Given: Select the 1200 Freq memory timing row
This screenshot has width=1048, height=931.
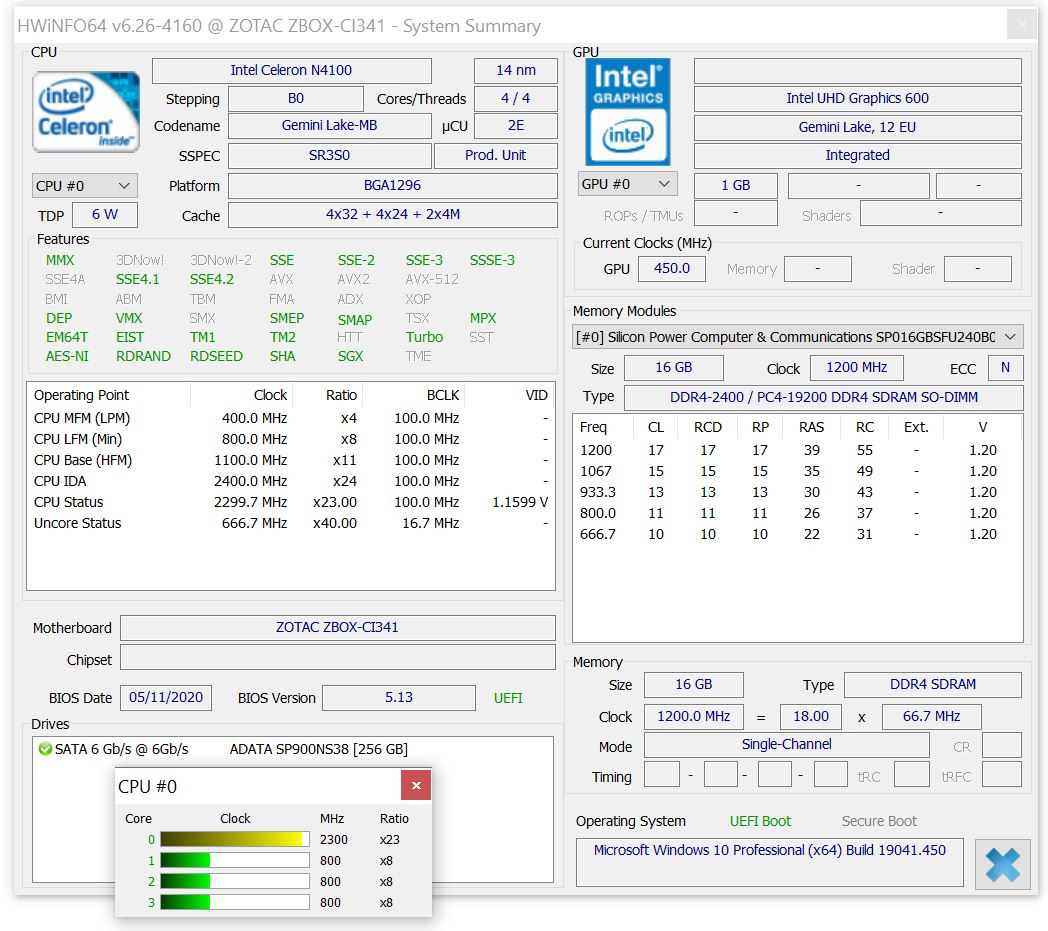Looking at the screenshot, I should coord(797,450).
